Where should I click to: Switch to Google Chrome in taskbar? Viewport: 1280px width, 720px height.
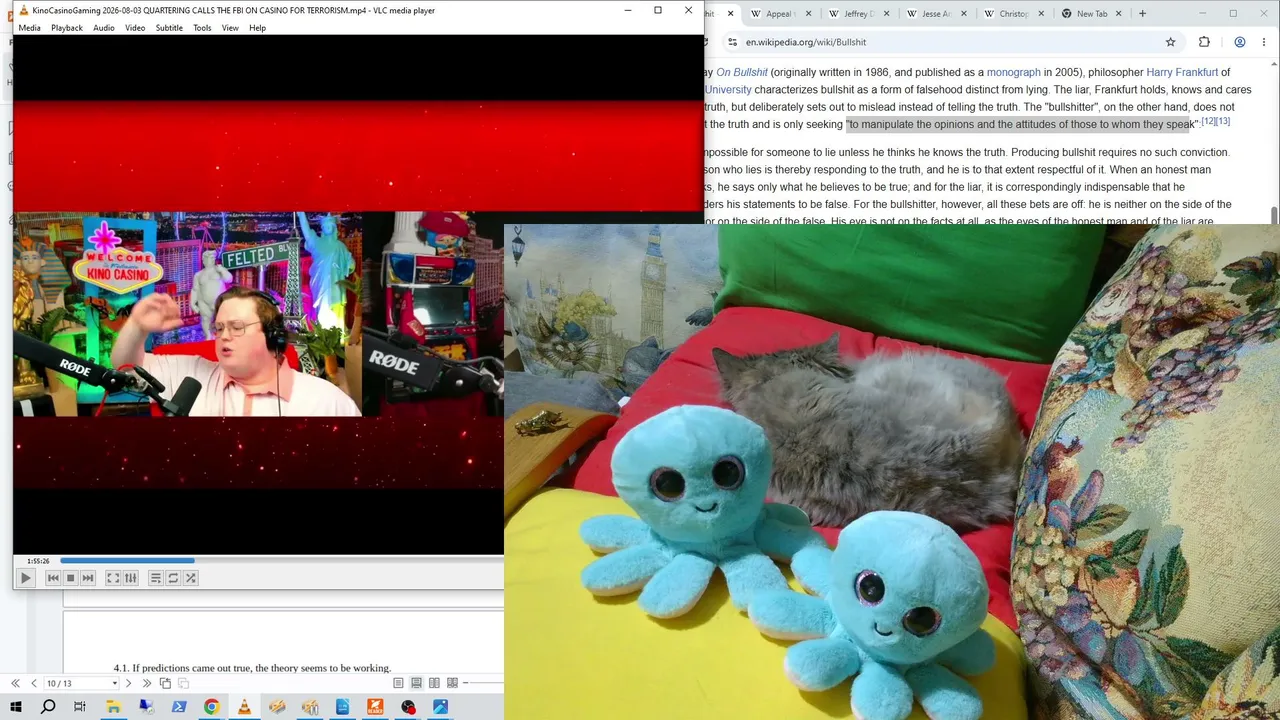211,707
